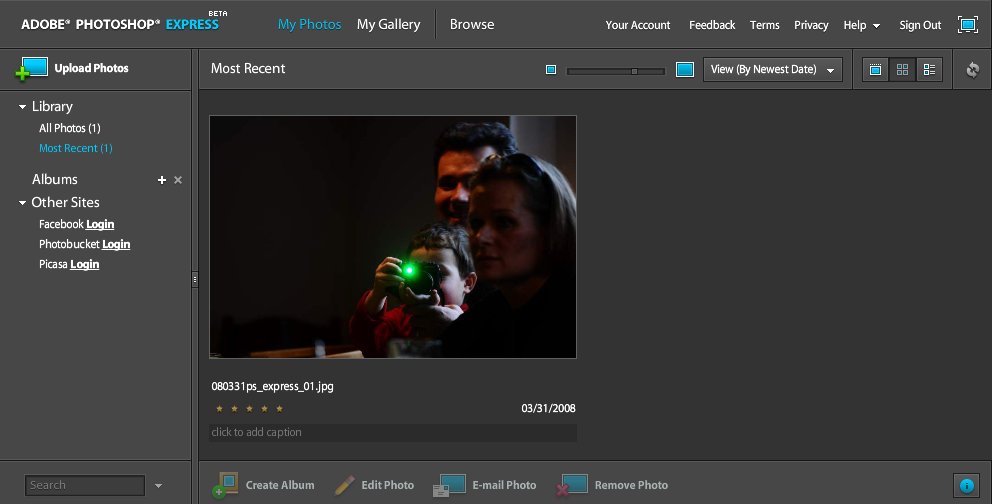Click the add album plus icon
The height and width of the screenshot is (504, 992).
point(162,180)
